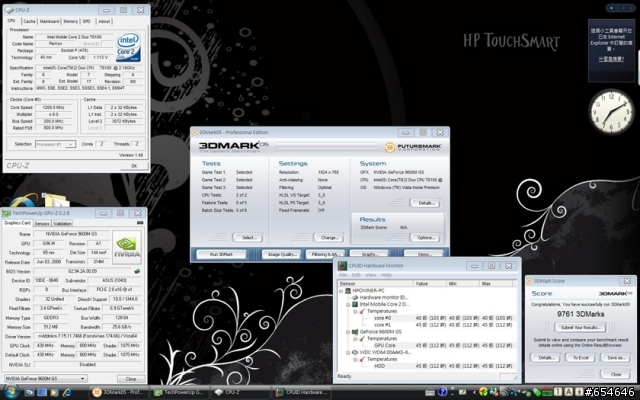Click the Intel Core 2 logo in CPU-Z

coord(128,47)
